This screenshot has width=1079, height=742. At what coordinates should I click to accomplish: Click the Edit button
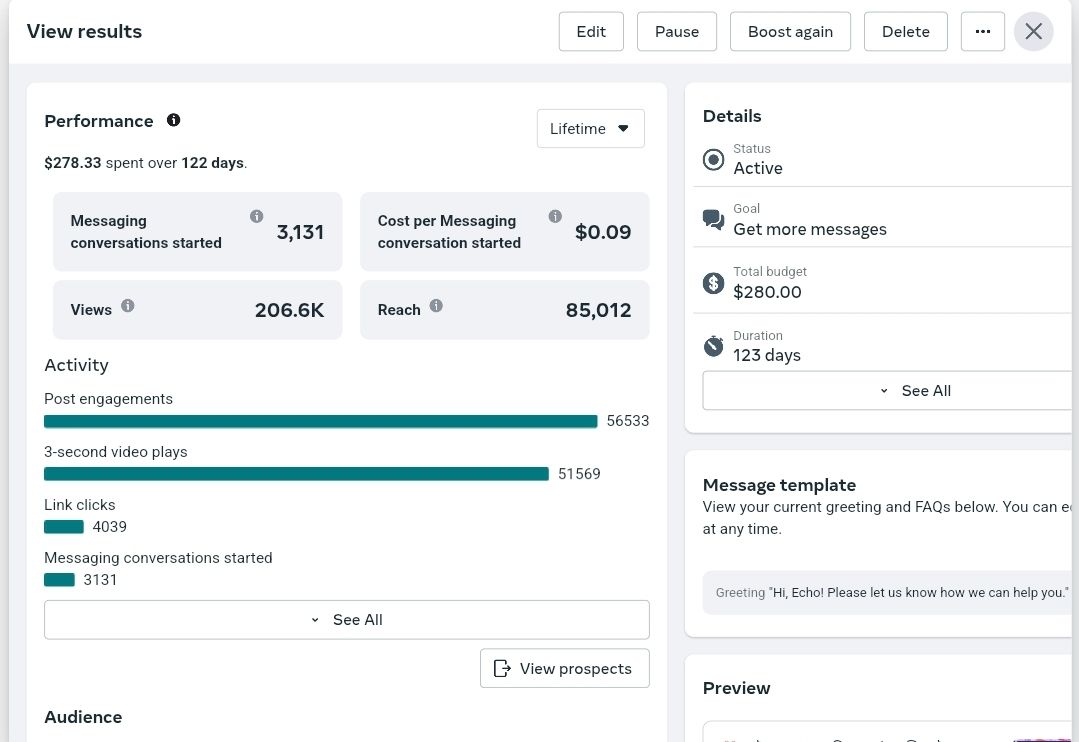coord(591,32)
